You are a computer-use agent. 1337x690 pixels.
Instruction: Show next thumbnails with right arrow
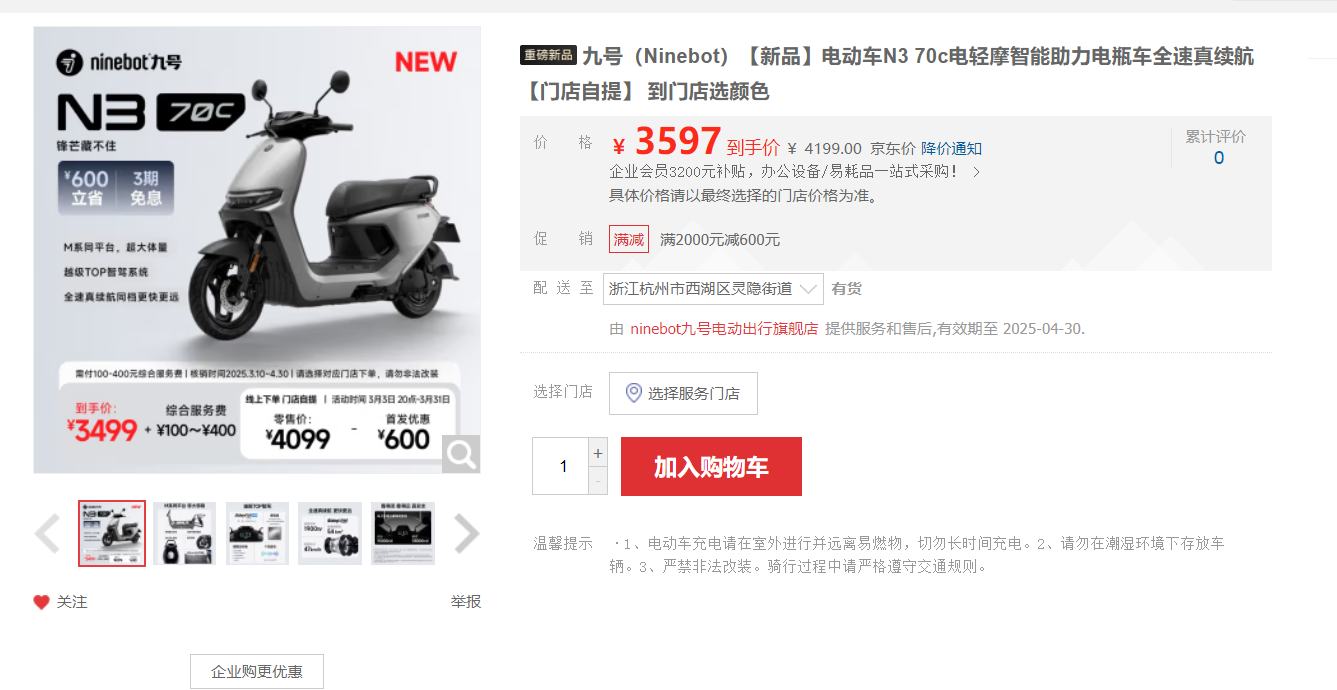(x=466, y=533)
